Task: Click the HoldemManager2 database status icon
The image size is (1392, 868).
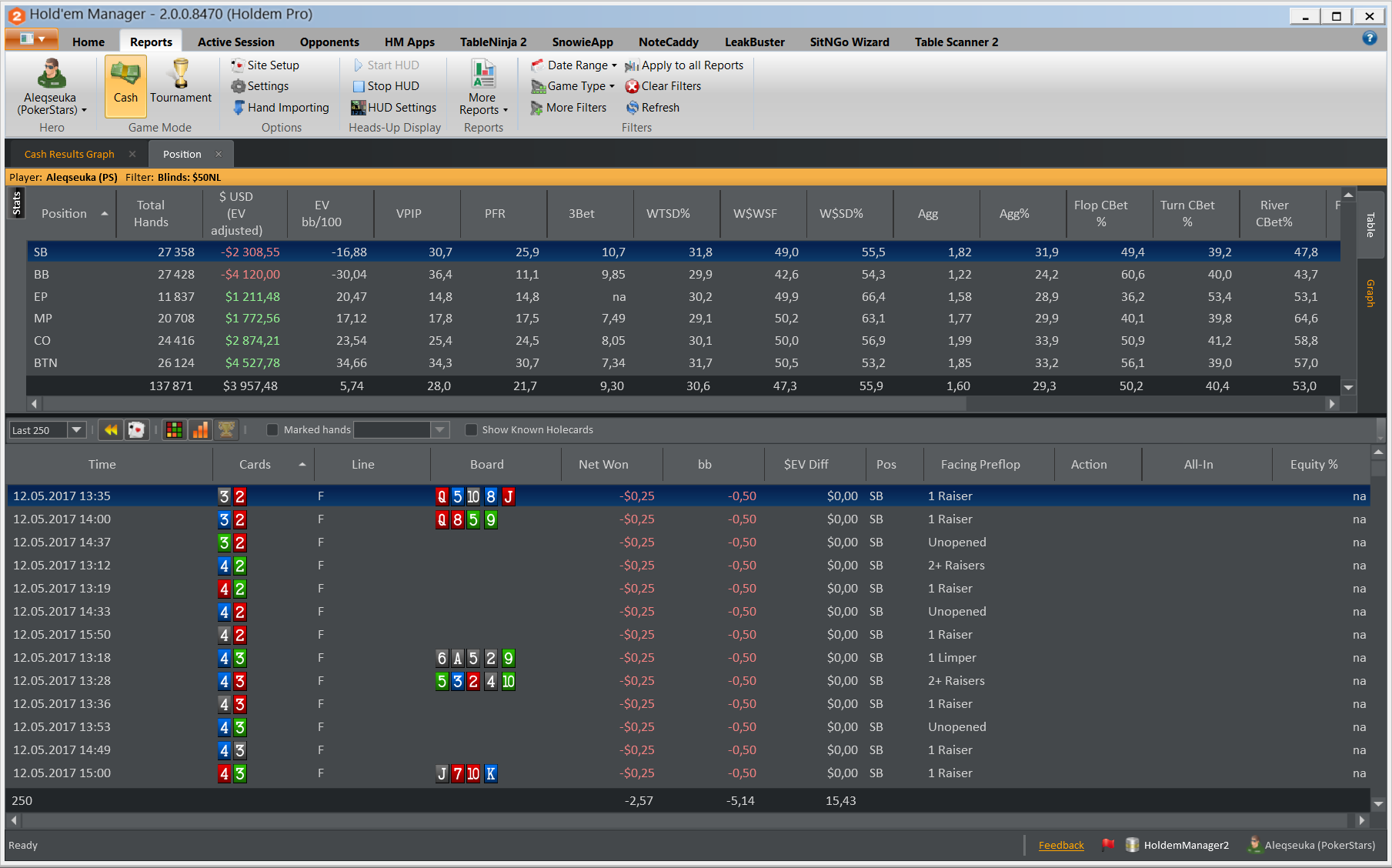Action: pyautogui.click(x=1177, y=845)
